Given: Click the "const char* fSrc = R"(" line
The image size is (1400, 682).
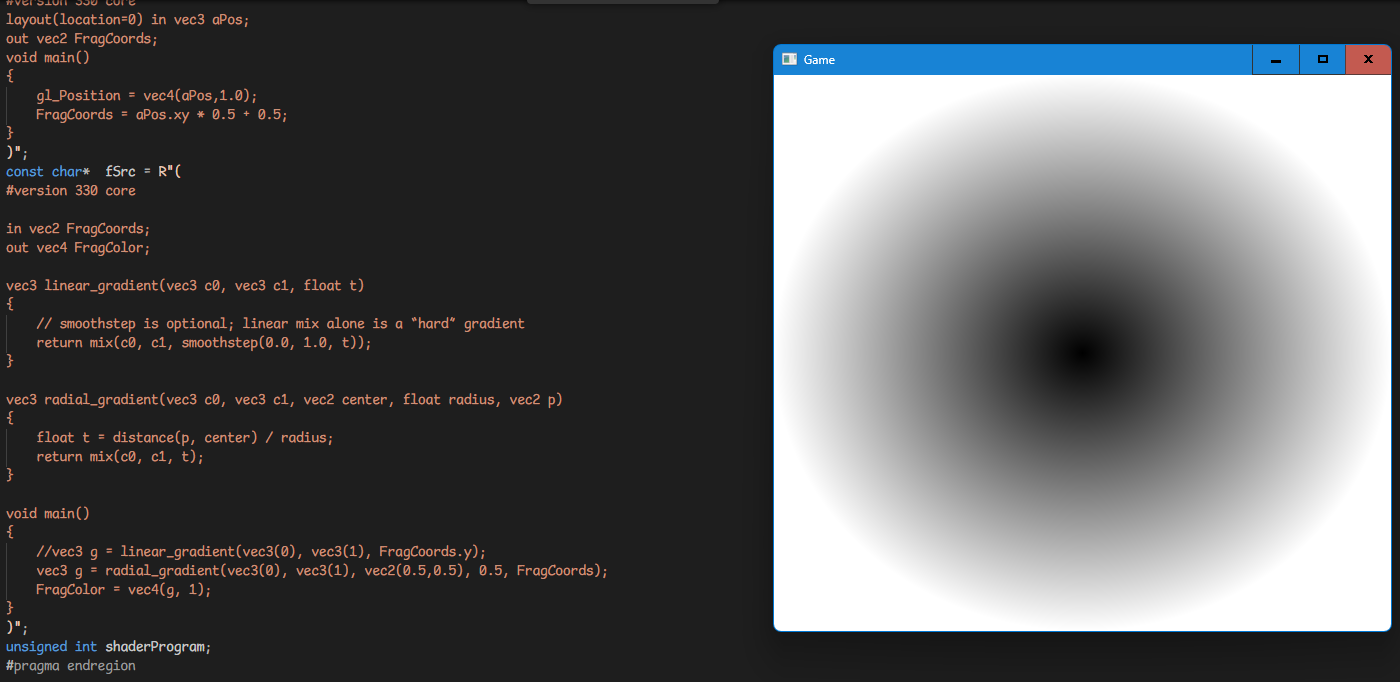Looking at the screenshot, I should click(x=93, y=172).
